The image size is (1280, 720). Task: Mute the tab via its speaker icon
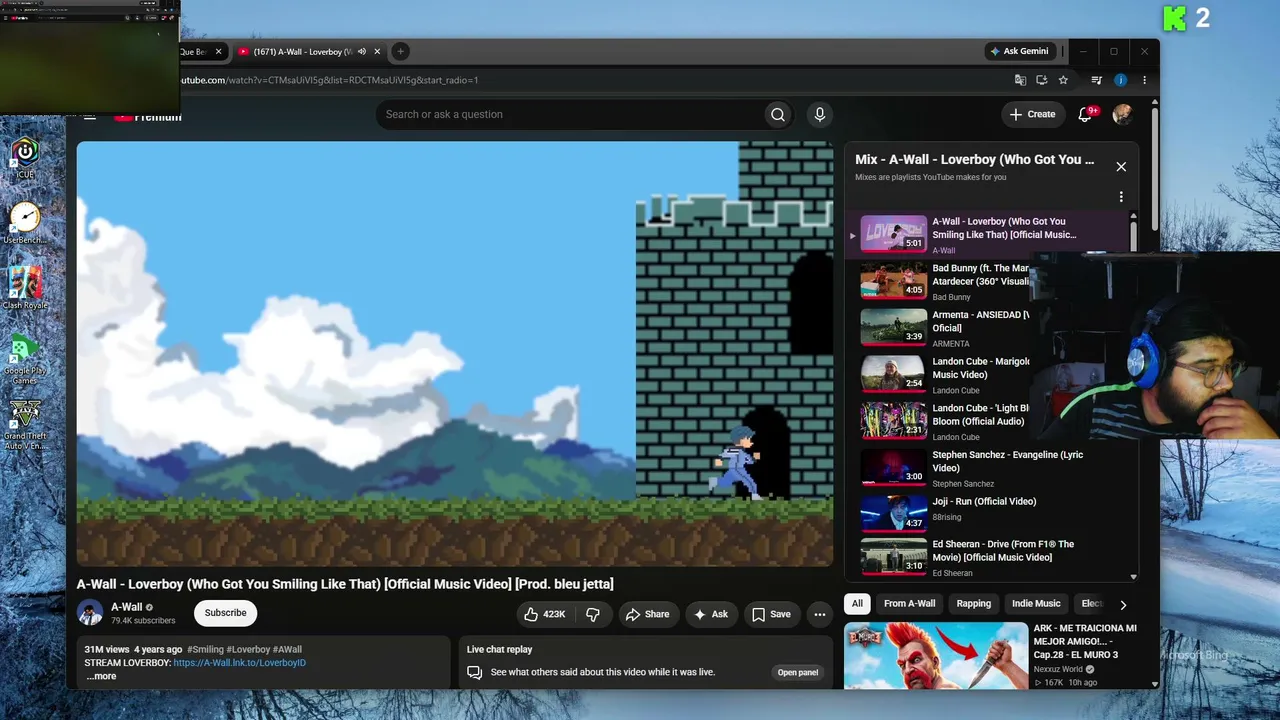click(x=361, y=52)
